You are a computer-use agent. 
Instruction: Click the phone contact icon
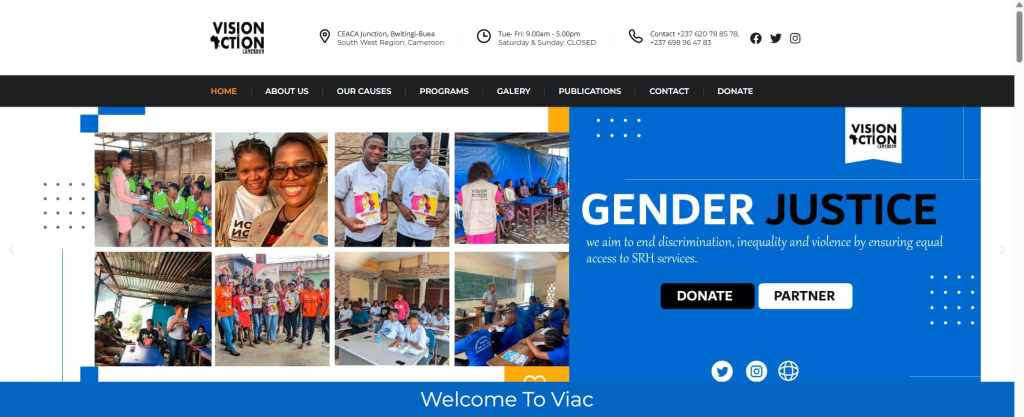[635, 36]
